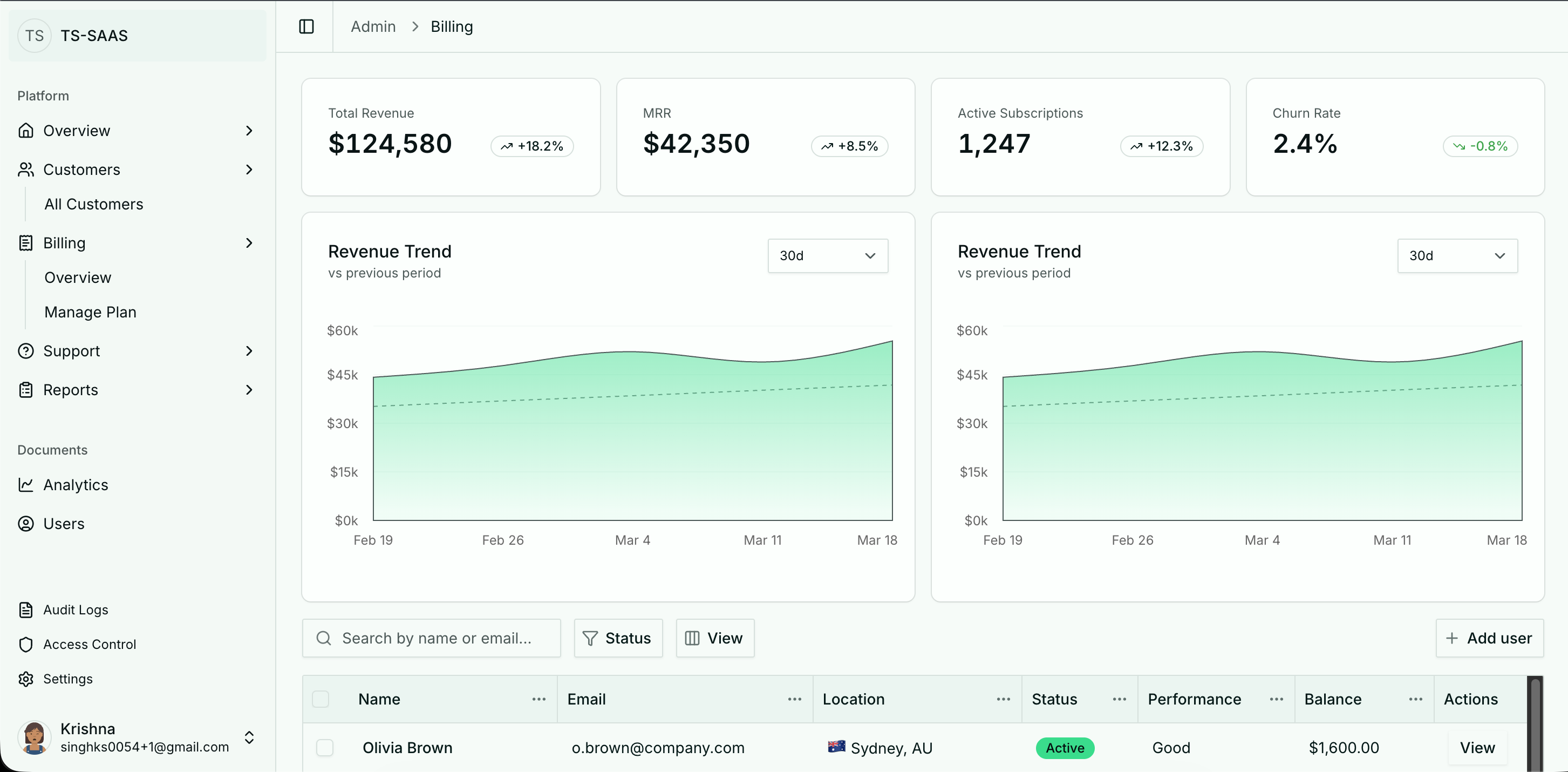Open the right Revenue Trend 30d dropdown
The height and width of the screenshot is (772, 1568).
(x=1457, y=256)
